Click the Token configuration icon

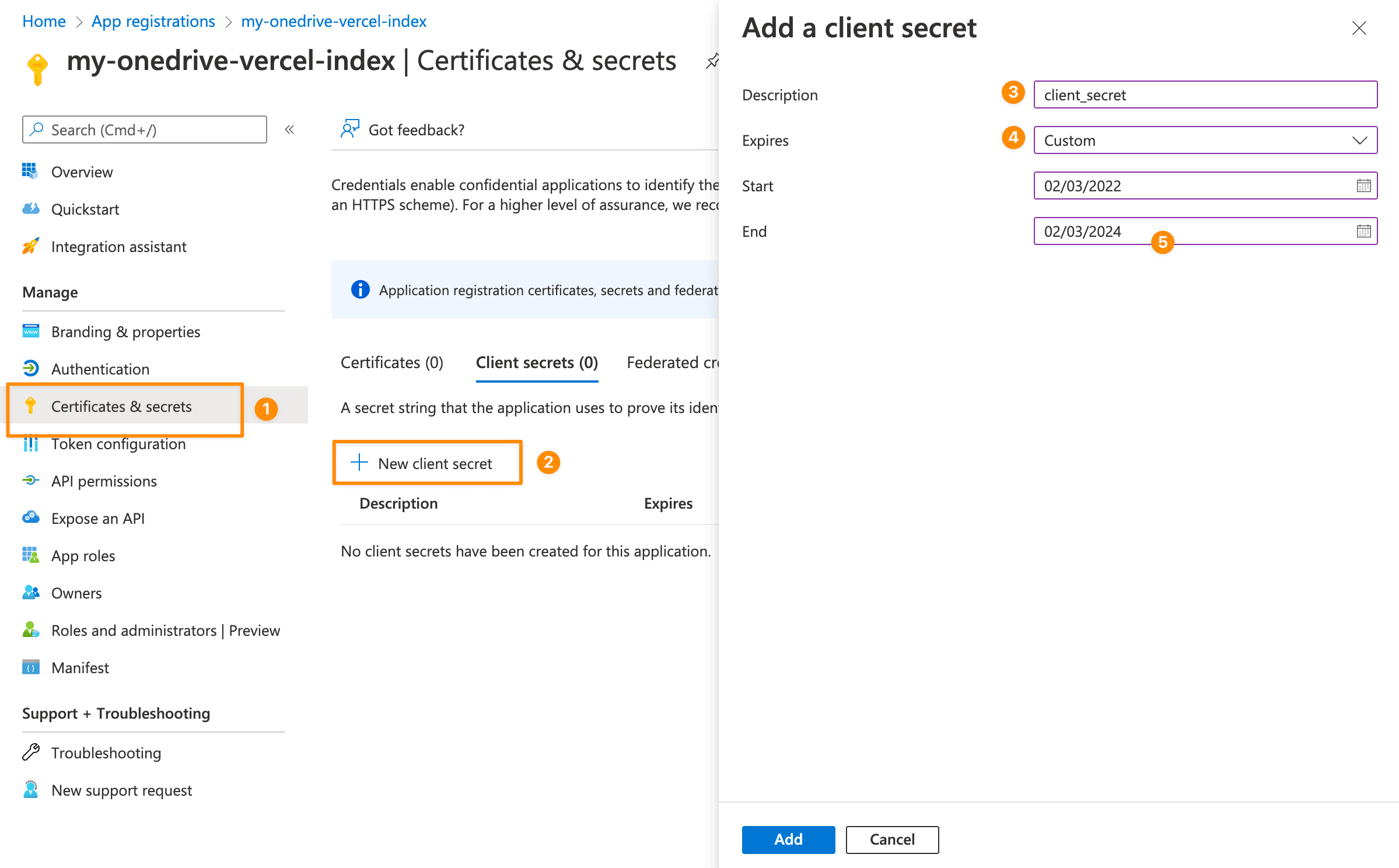pyautogui.click(x=31, y=443)
